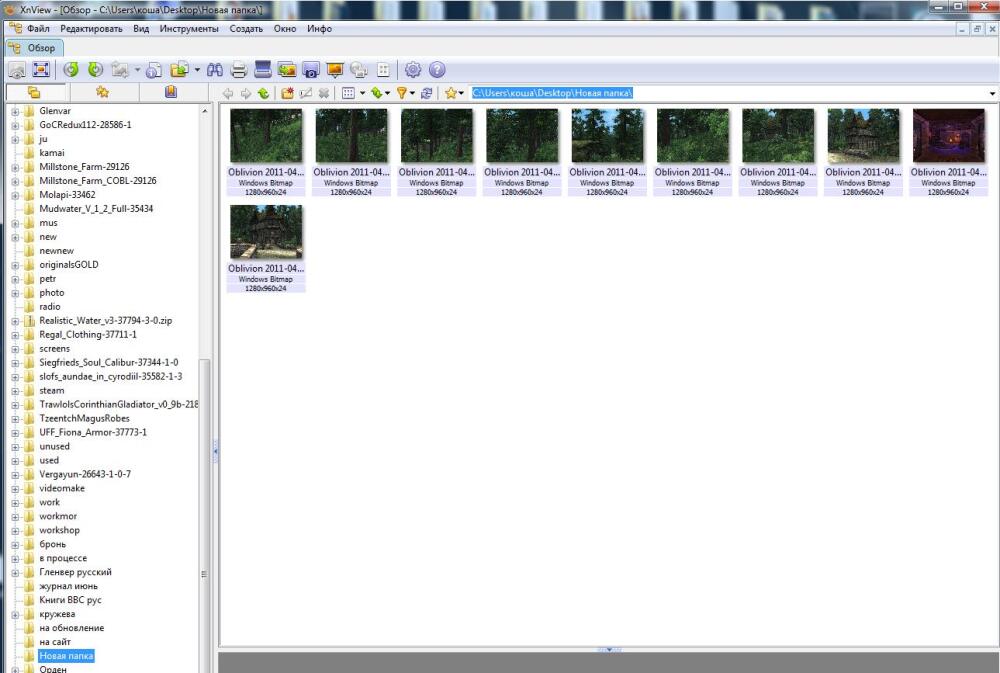
Task: Click the filter funnel icon
Action: [402, 94]
